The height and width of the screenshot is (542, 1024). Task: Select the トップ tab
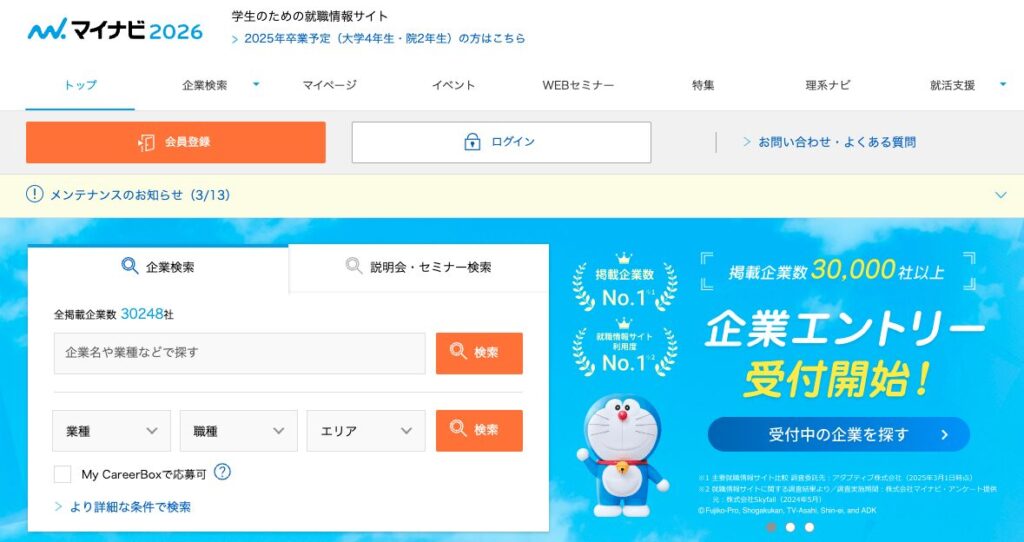pos(80,85)
